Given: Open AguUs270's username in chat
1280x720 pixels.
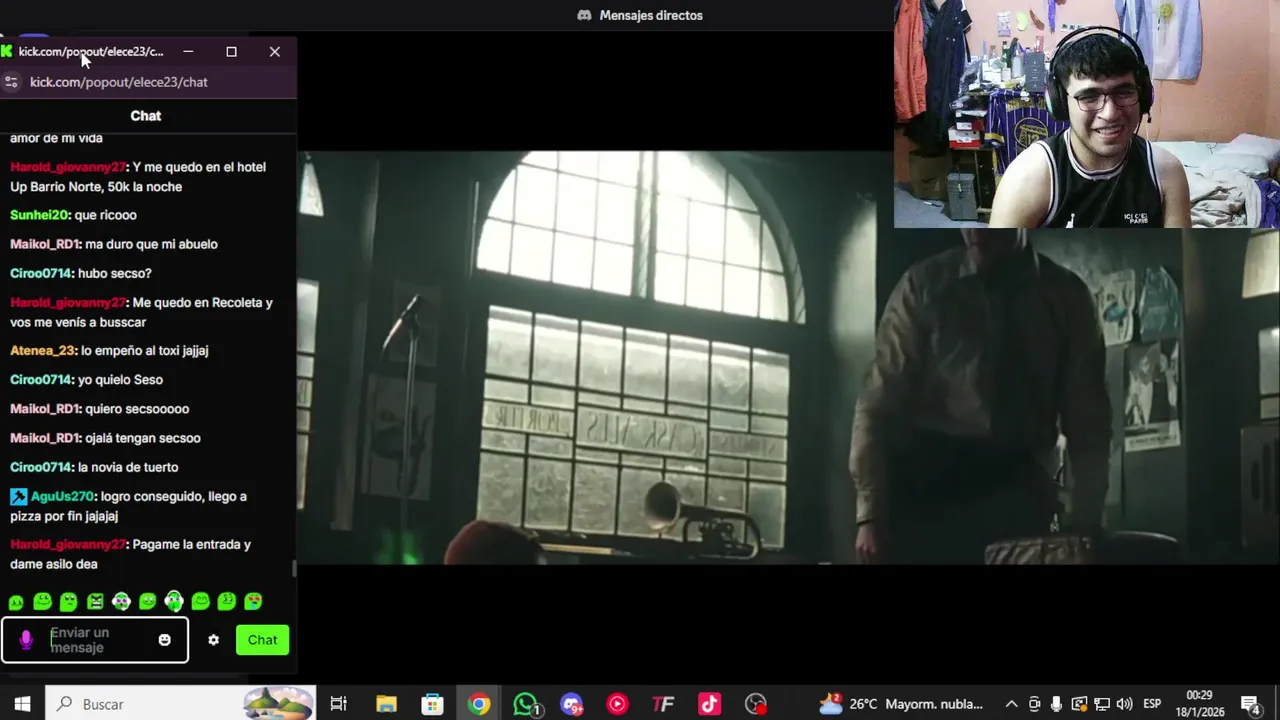Looking at the screenshot, I should [x=62, y=496].
